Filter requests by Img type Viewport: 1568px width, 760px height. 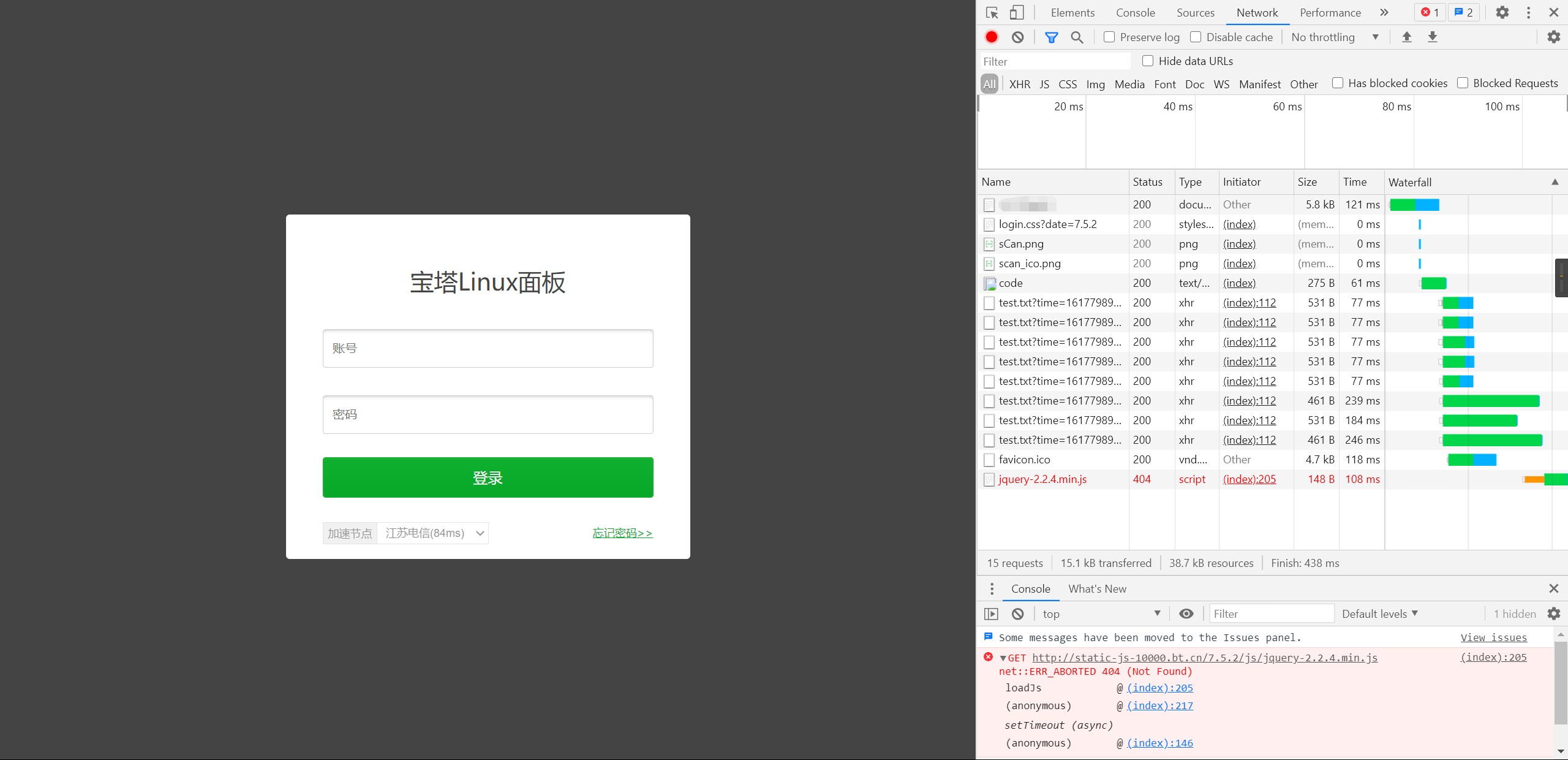1096,85
